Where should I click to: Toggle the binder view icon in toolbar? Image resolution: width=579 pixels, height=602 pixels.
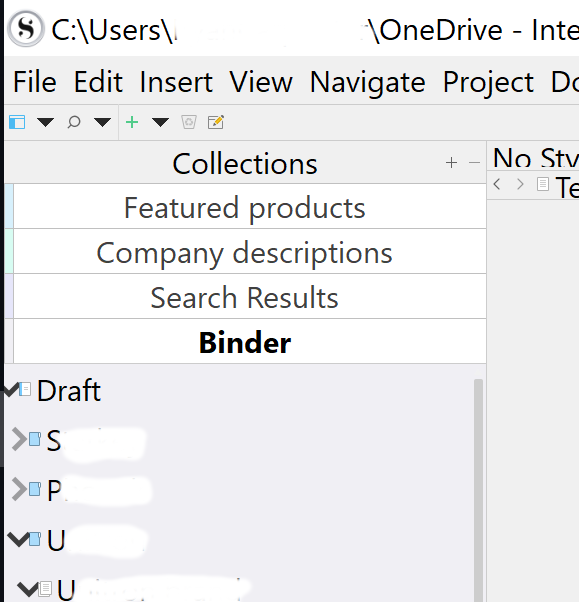(x=17, y=122)
